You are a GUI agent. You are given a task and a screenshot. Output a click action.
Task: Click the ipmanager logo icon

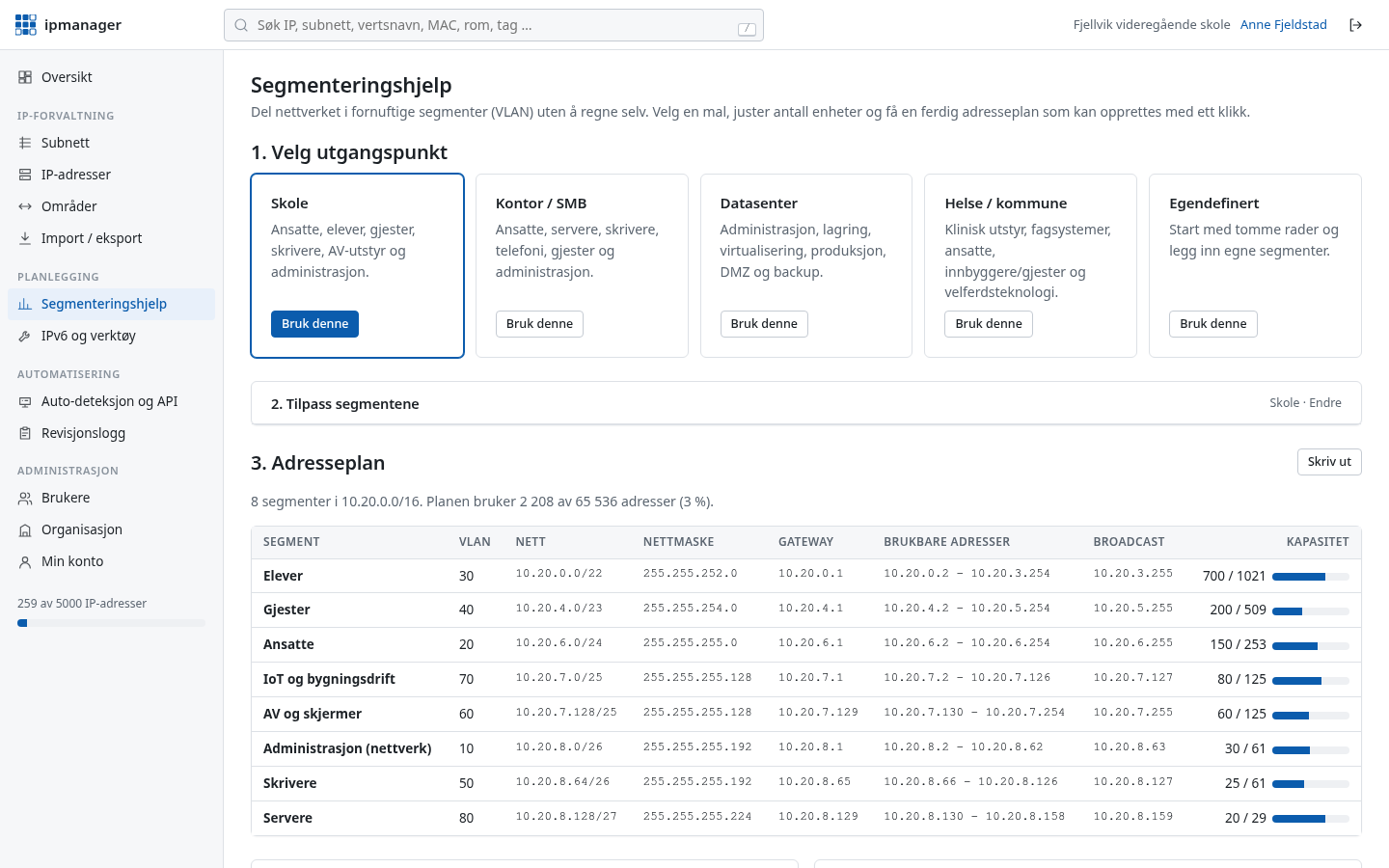[x=26, y=25]
